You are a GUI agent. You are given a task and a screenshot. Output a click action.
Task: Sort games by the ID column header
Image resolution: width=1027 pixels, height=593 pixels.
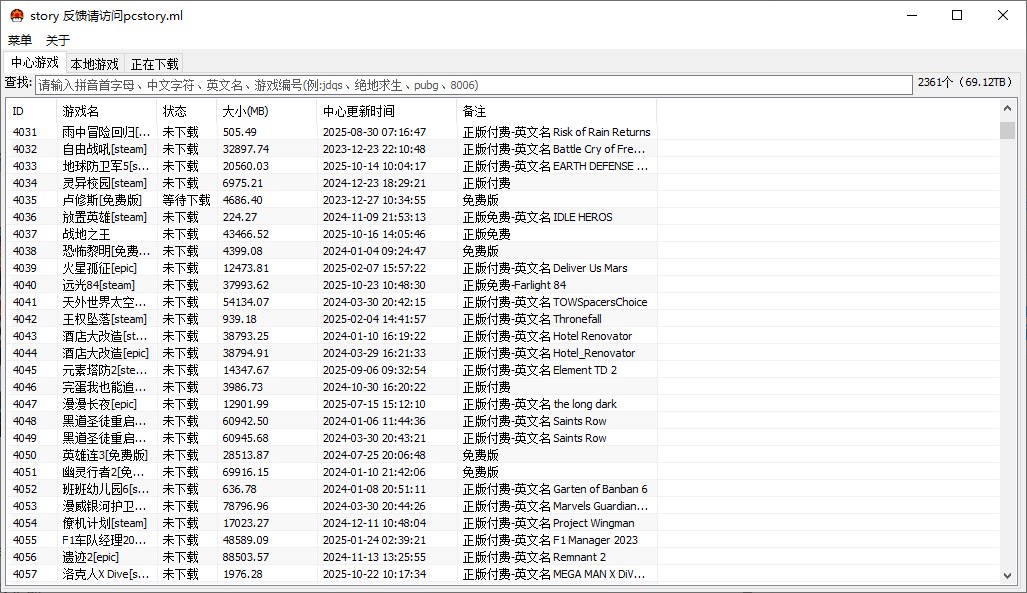click(30, 111)
